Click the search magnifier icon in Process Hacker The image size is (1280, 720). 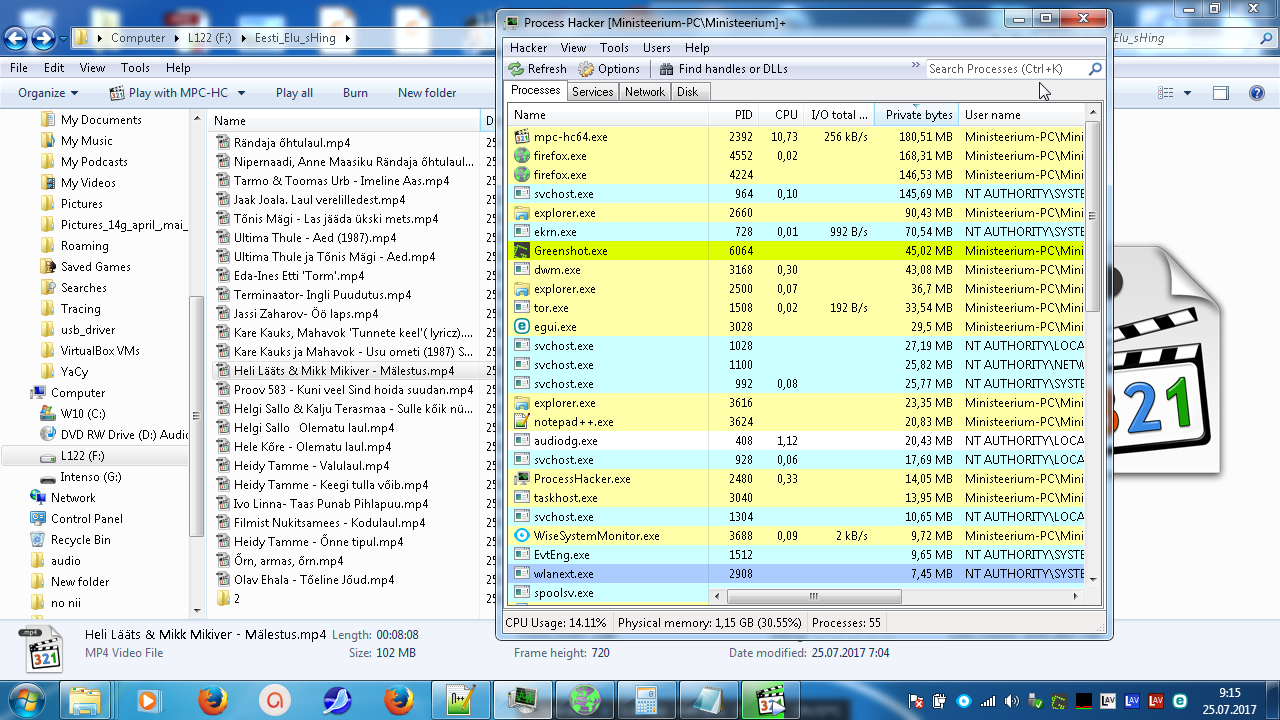pos(1095,69)
